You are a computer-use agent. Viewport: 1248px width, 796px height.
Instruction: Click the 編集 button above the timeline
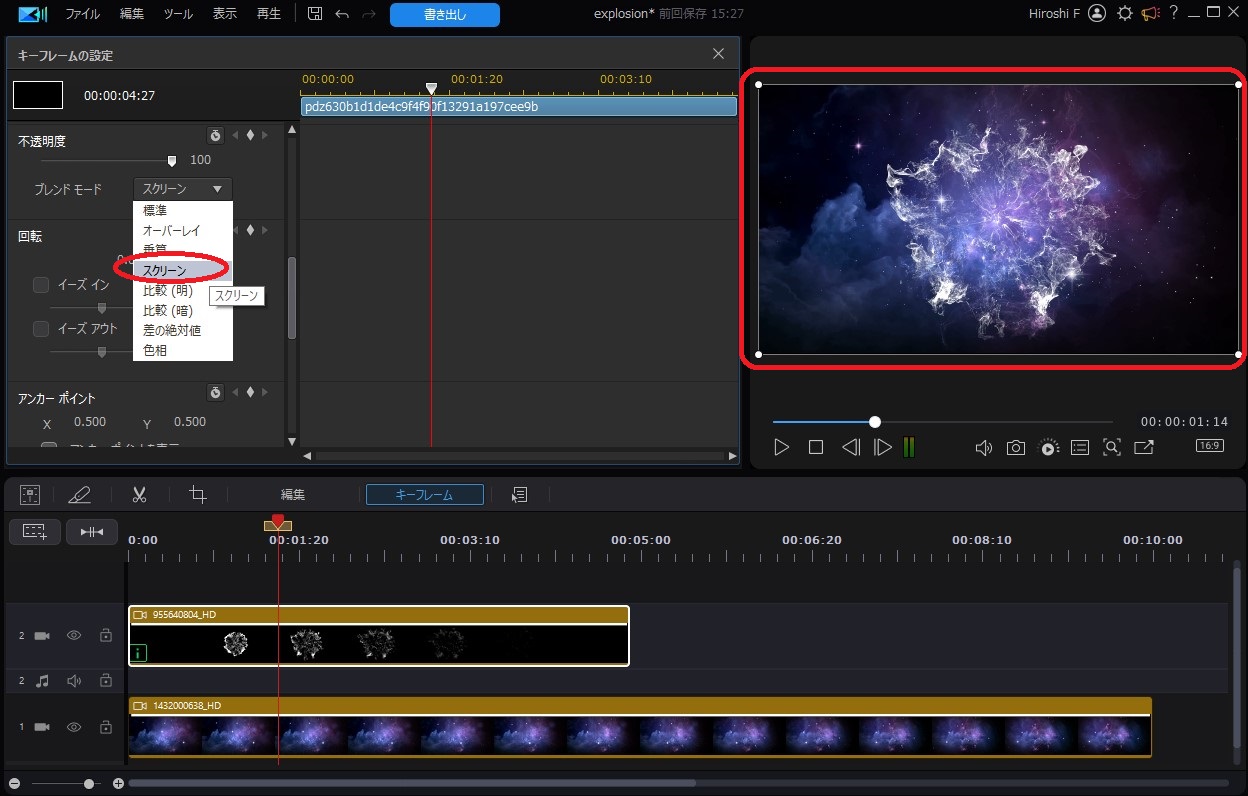pos(293,494)
